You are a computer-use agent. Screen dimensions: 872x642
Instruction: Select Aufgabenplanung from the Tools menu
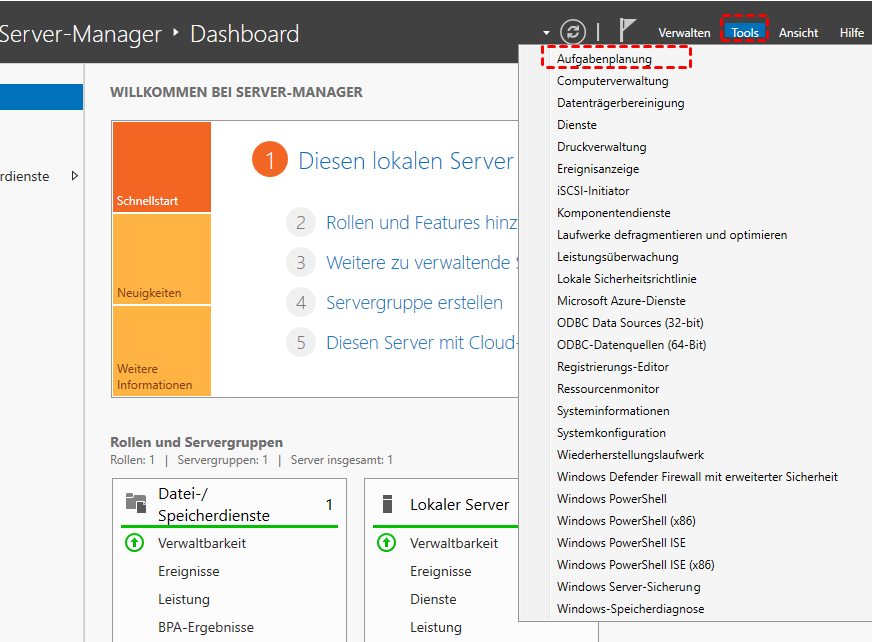(604, 59)
